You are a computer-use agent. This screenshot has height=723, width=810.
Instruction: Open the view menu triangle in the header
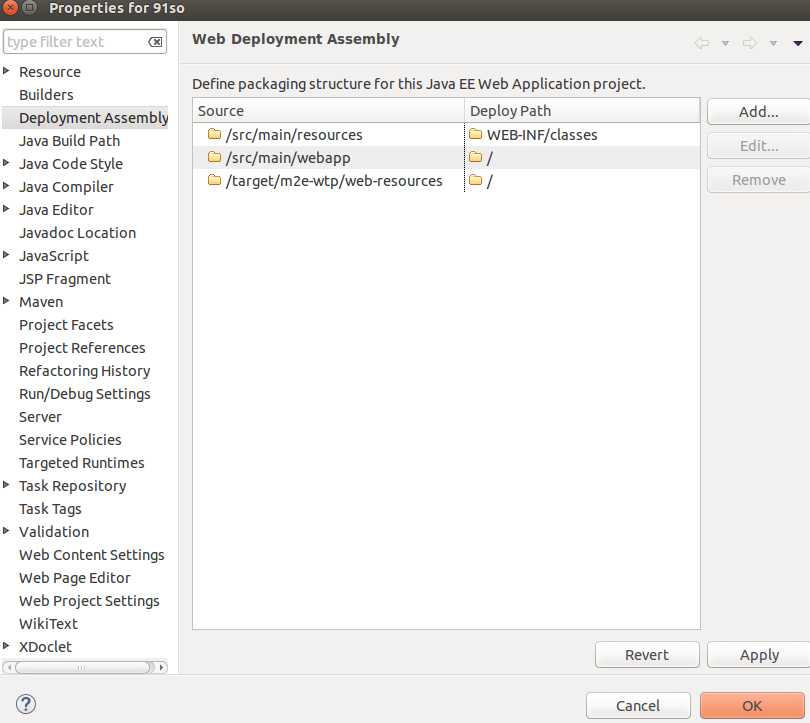tap(797, 43)
